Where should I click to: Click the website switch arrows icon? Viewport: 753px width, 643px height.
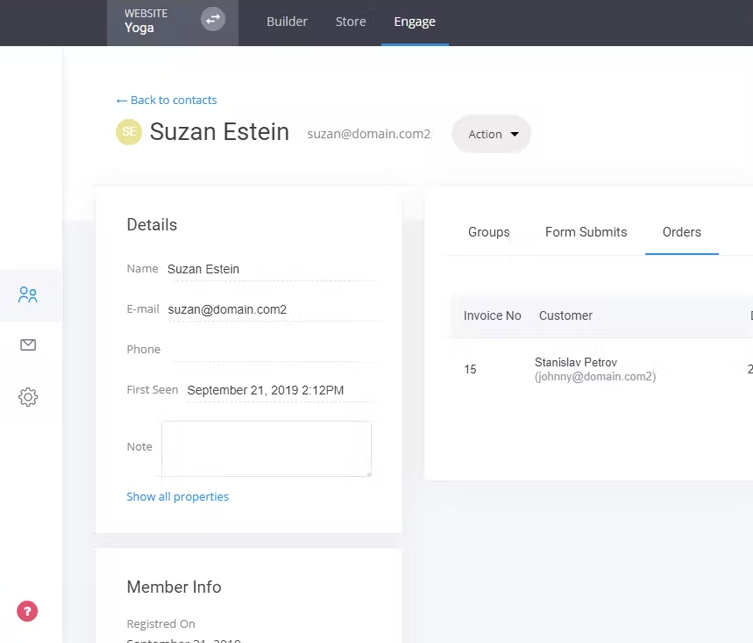(x=212, y=19)
